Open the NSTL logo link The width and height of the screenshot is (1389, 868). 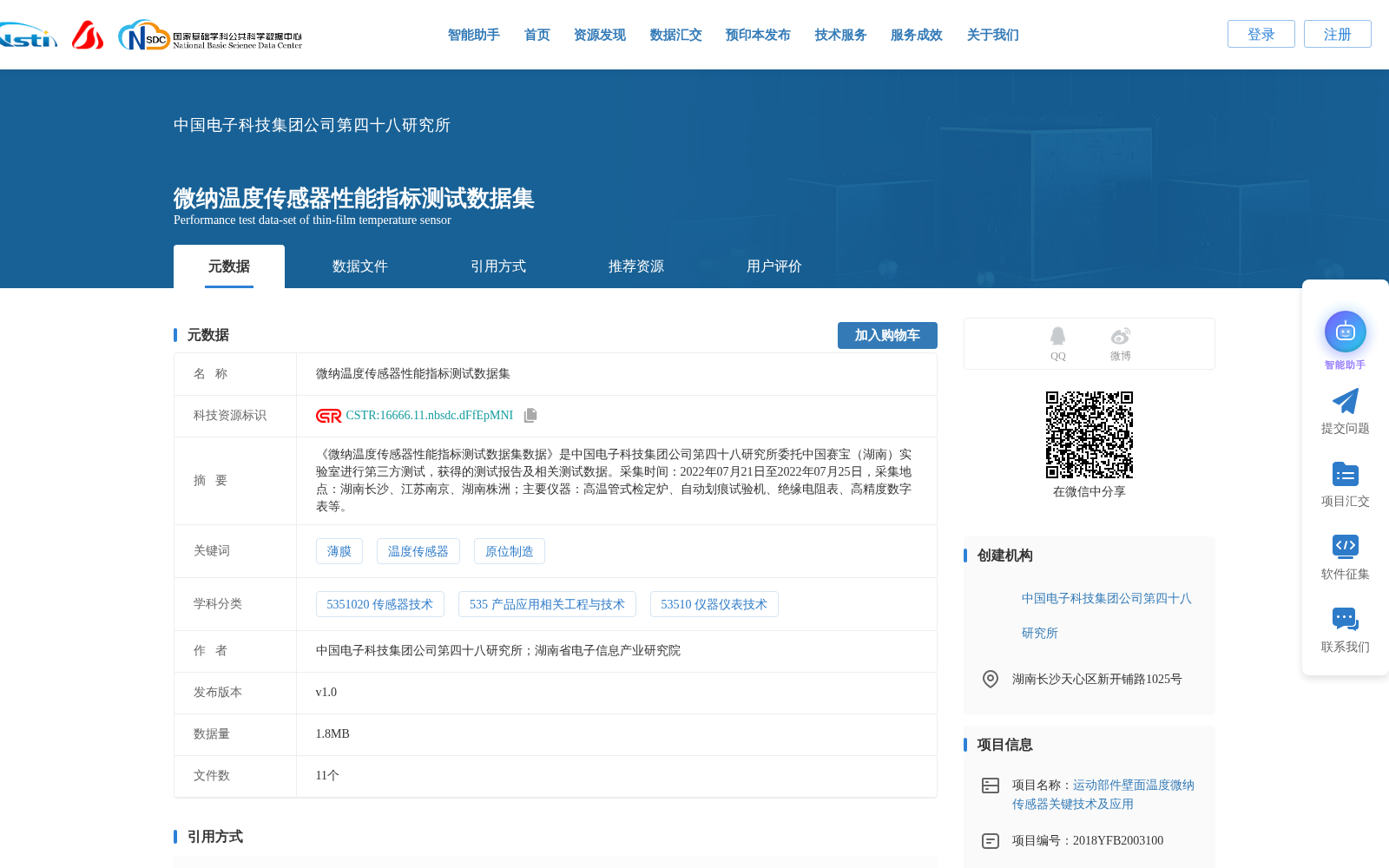click(28, 35)
